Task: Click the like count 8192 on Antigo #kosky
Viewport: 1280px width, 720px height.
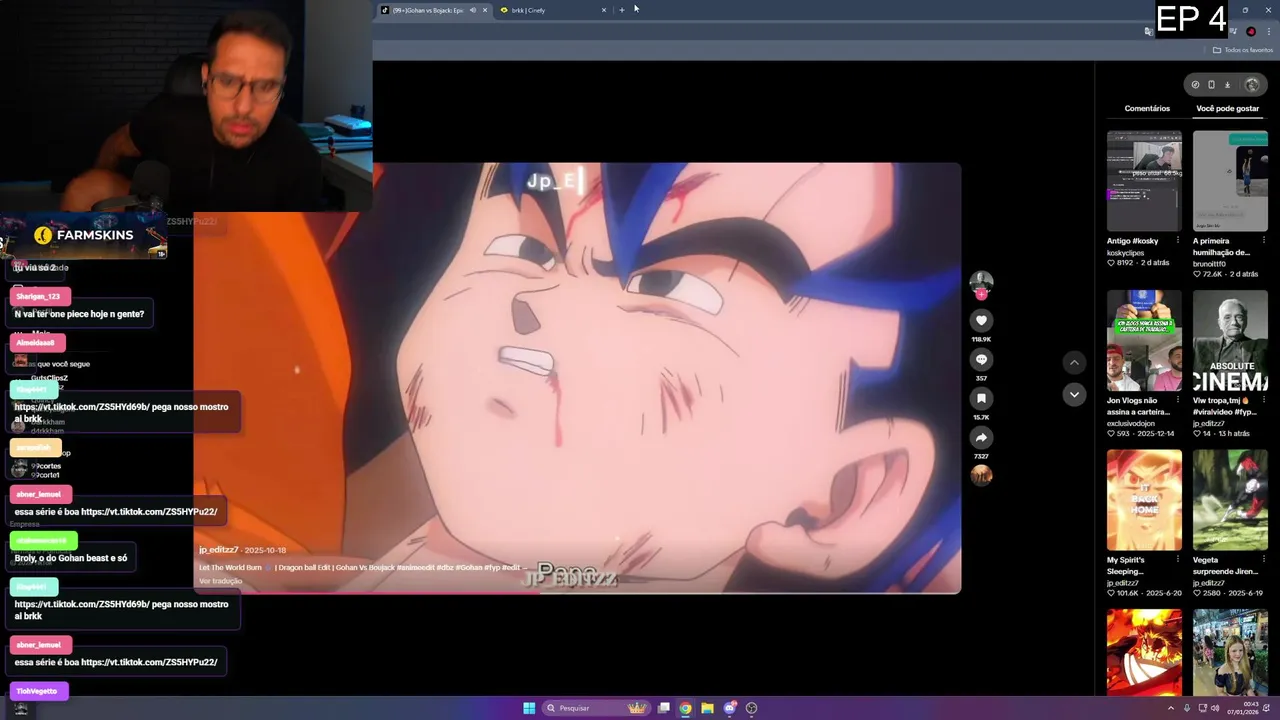Action: (x=1124, y=263)
